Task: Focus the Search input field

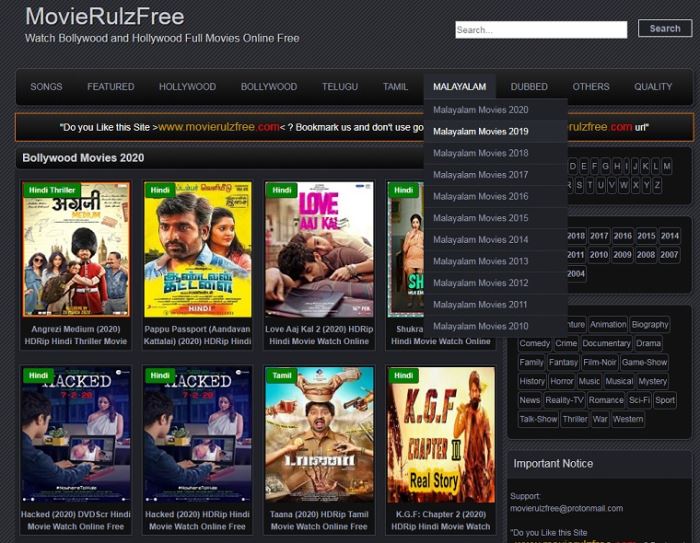Action: 541,30
